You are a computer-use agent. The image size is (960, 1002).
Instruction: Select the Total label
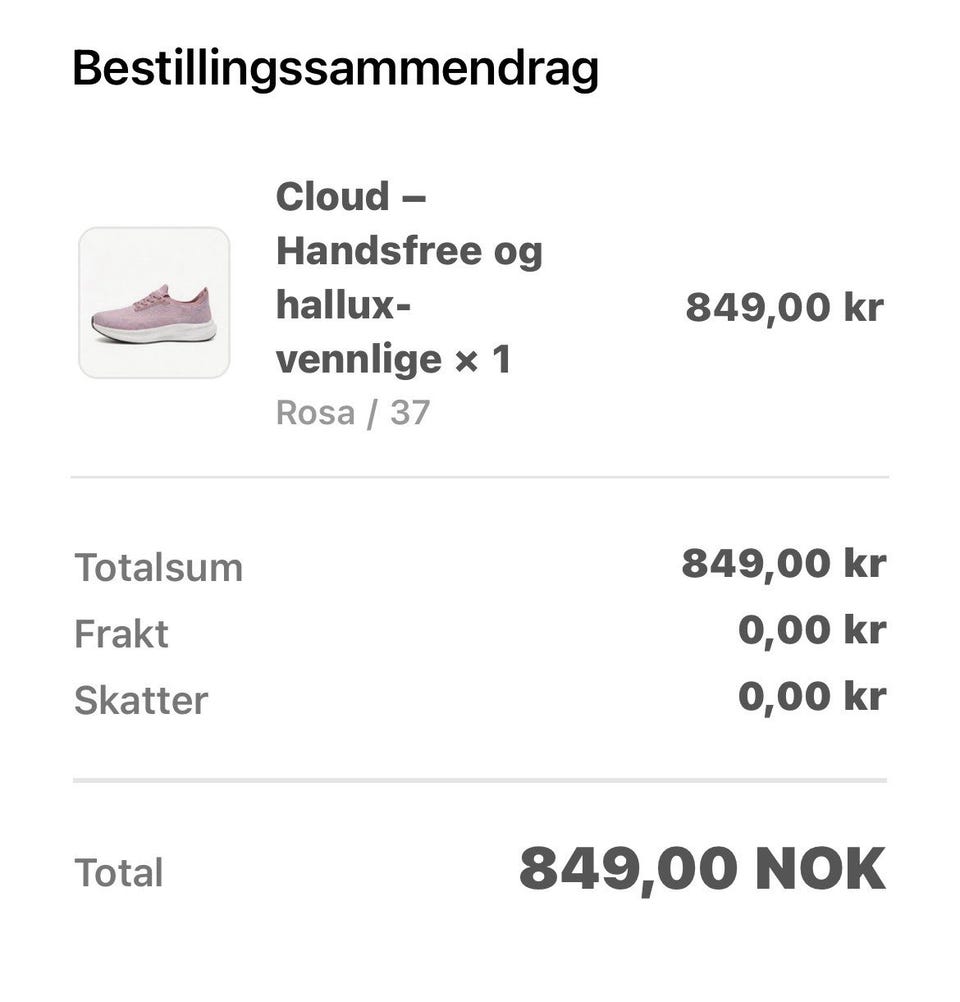click(119, 873)
